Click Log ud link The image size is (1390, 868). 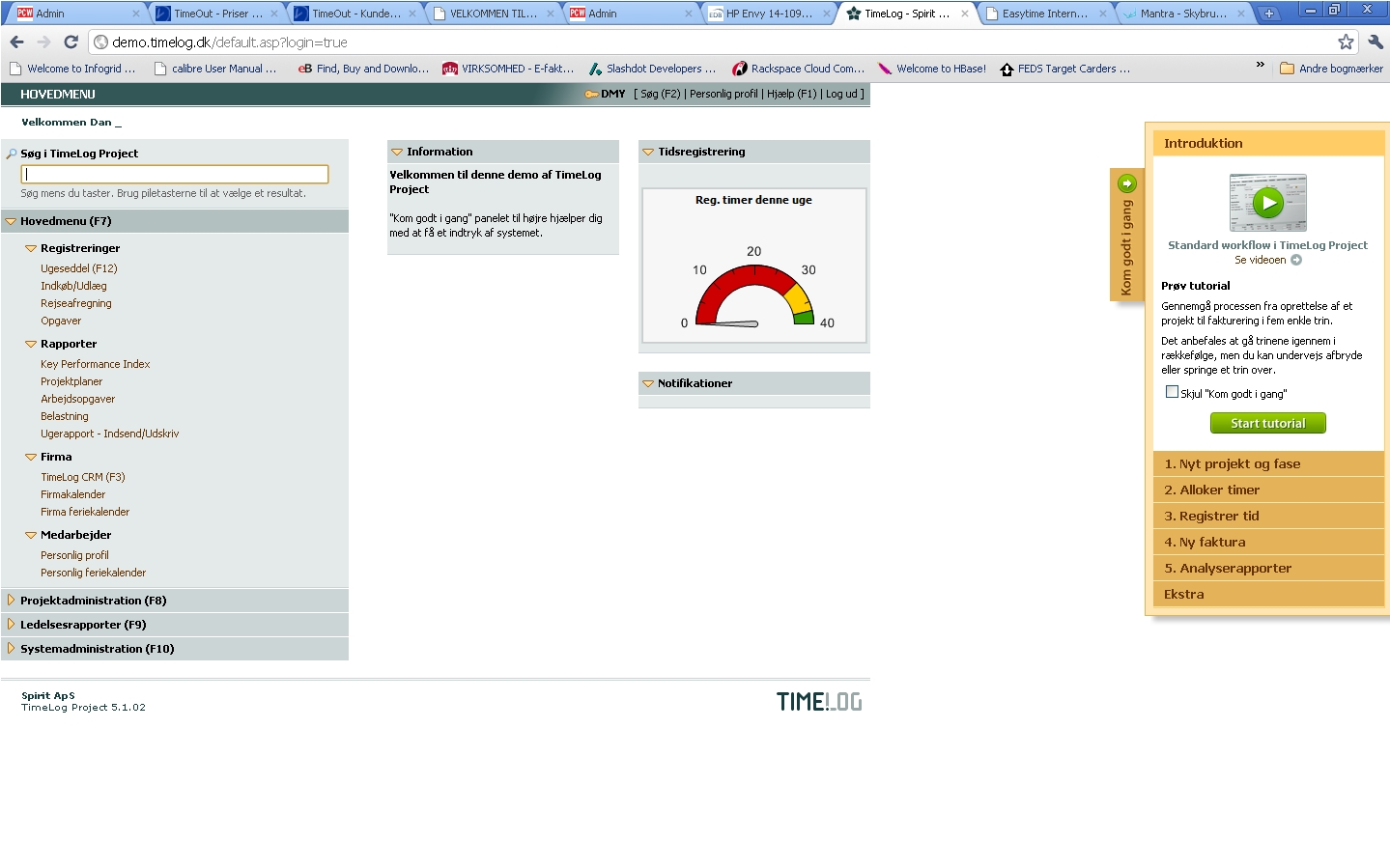click(x=841, y=94)
